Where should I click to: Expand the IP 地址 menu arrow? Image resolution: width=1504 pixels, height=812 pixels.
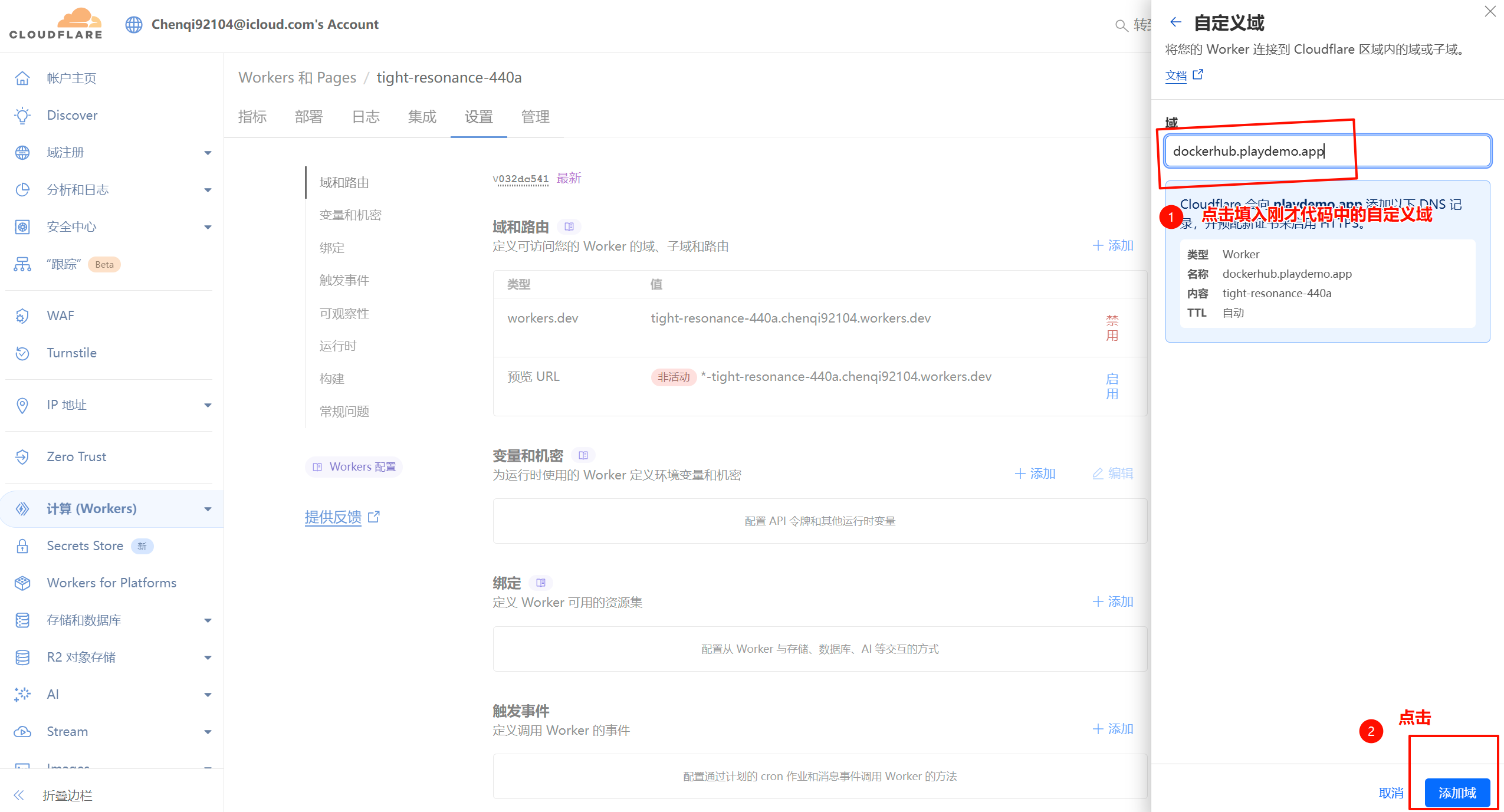click(208, 405)
